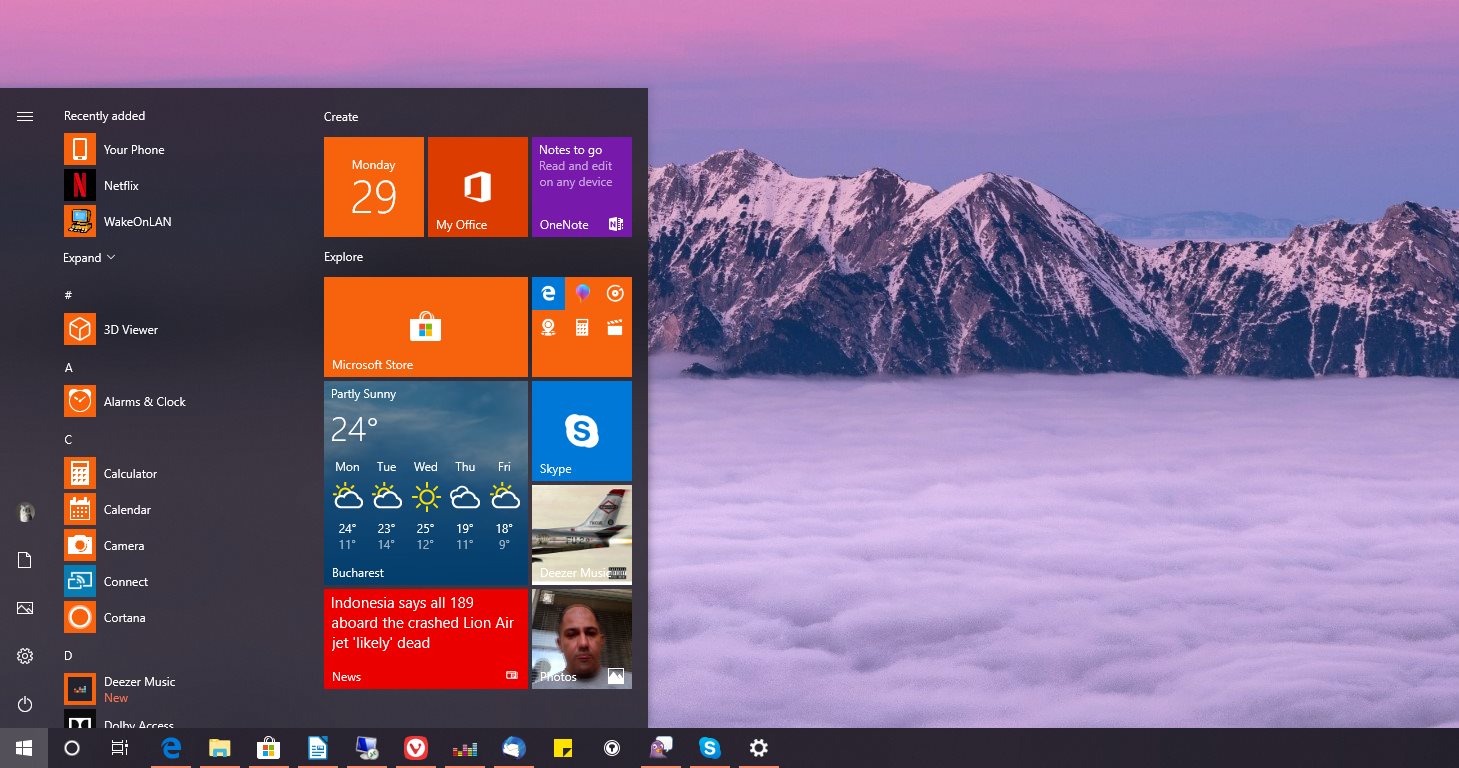1459x768 pixels.
Task: Open 3D Viewer app entry
Action: coord(178,330)
